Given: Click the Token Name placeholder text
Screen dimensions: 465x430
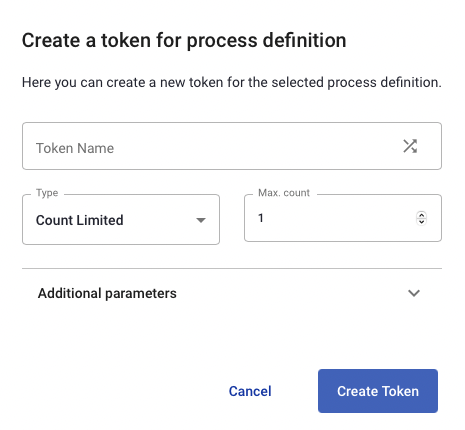Looking at the screenshot, I should tap(75, 148).
